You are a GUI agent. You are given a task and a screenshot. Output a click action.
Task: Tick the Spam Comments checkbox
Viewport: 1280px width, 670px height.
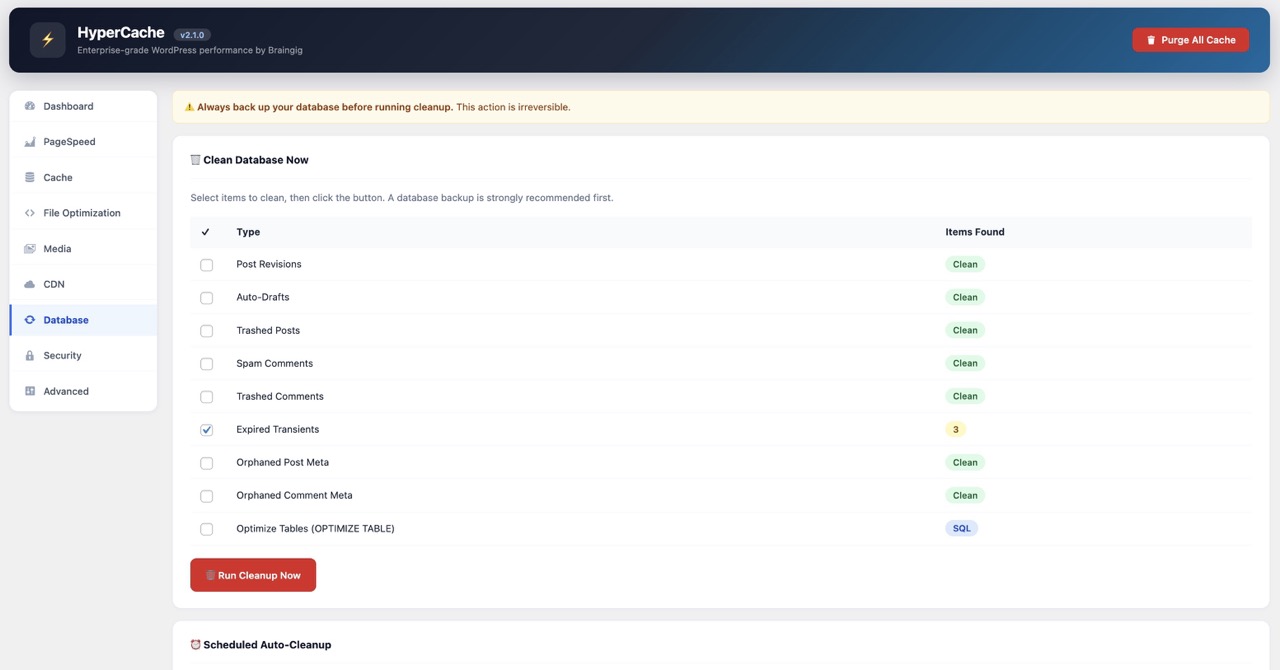click(207, 364)
